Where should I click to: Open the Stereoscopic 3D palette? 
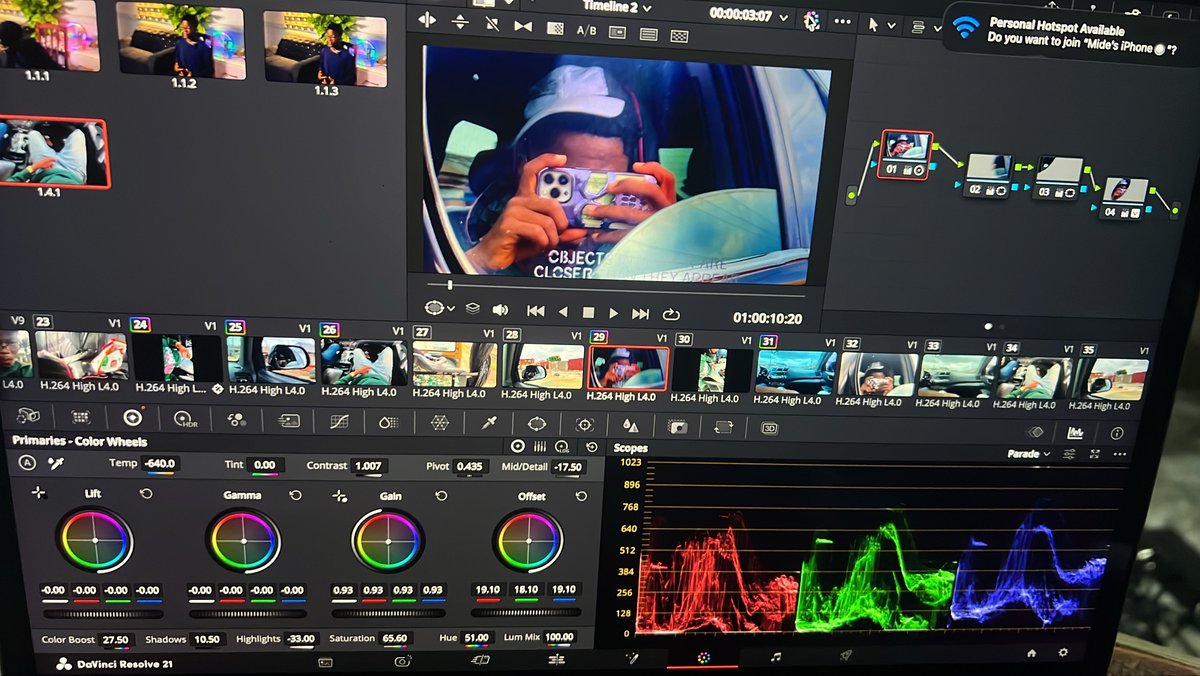[x=769, y=427]
